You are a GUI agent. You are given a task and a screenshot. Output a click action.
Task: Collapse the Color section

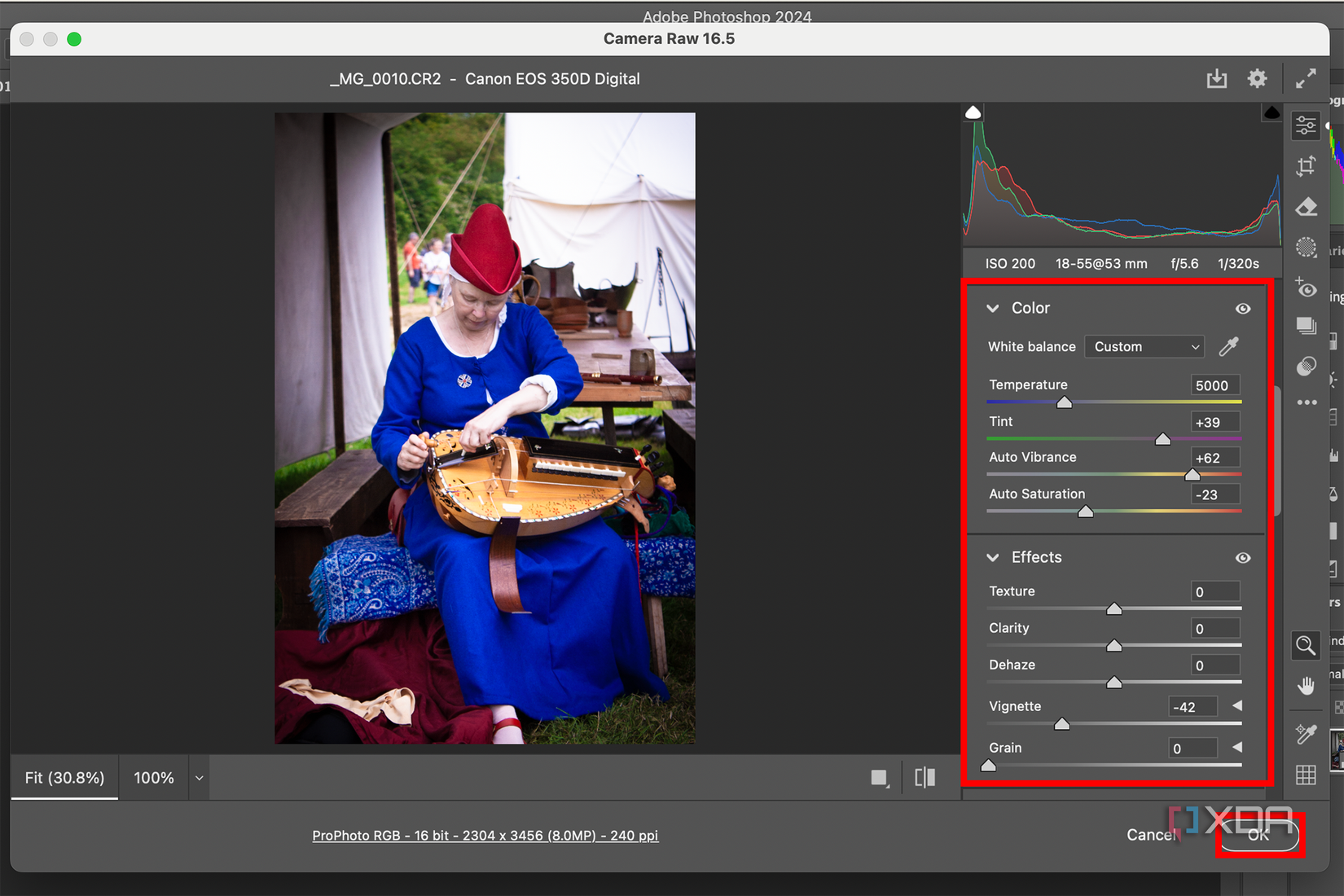992,308
